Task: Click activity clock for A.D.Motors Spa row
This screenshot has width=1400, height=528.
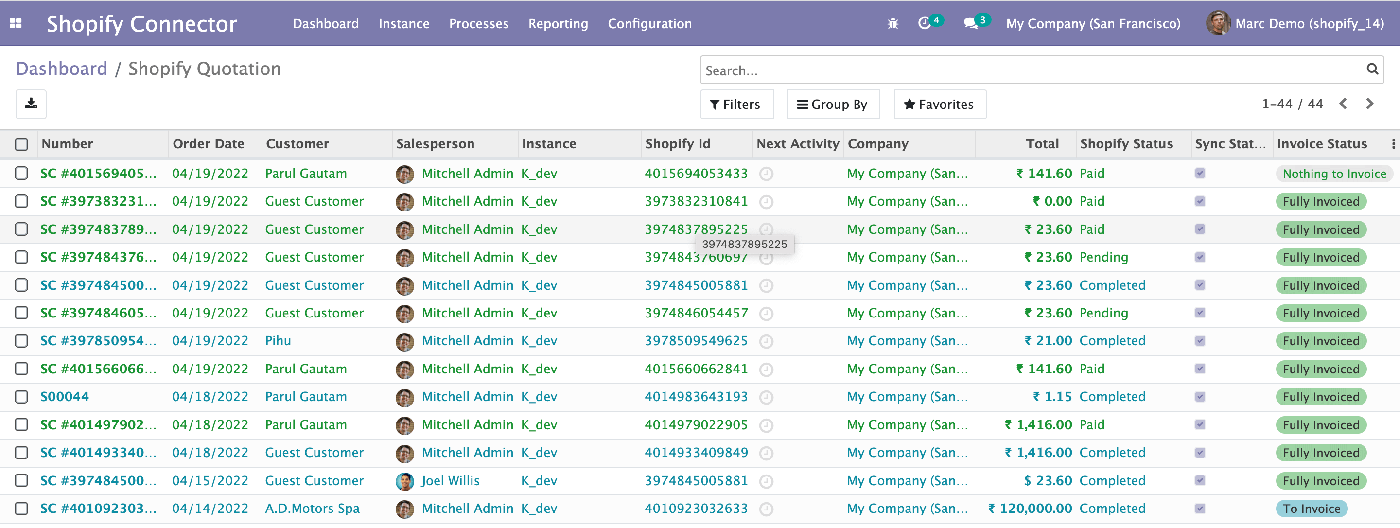Action: [766, 509]
